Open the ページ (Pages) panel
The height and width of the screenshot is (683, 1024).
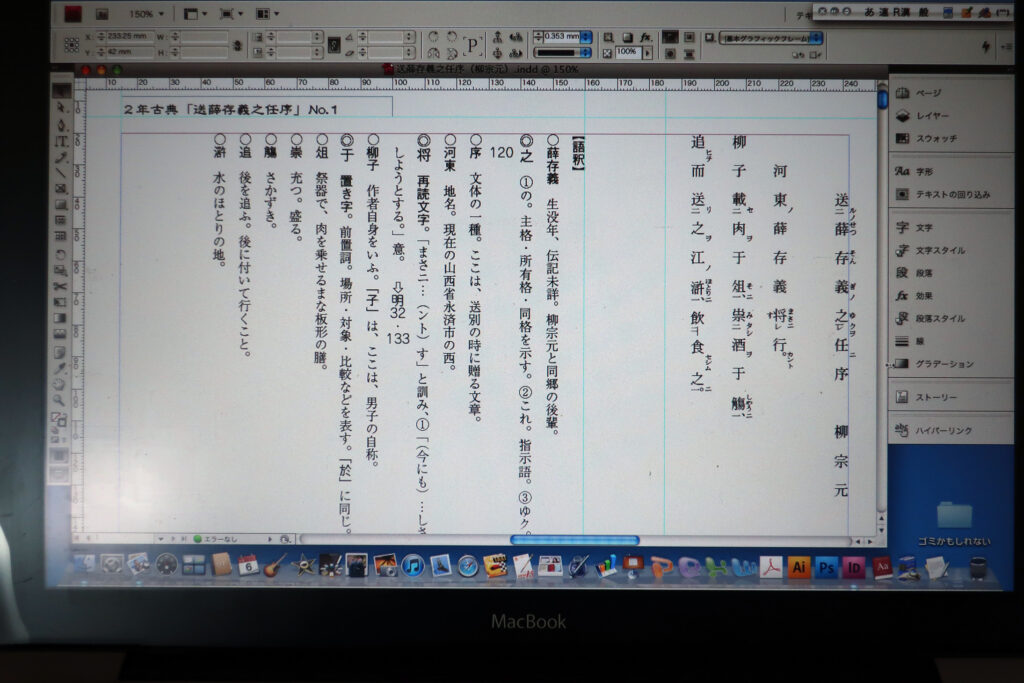pos(928,92)
